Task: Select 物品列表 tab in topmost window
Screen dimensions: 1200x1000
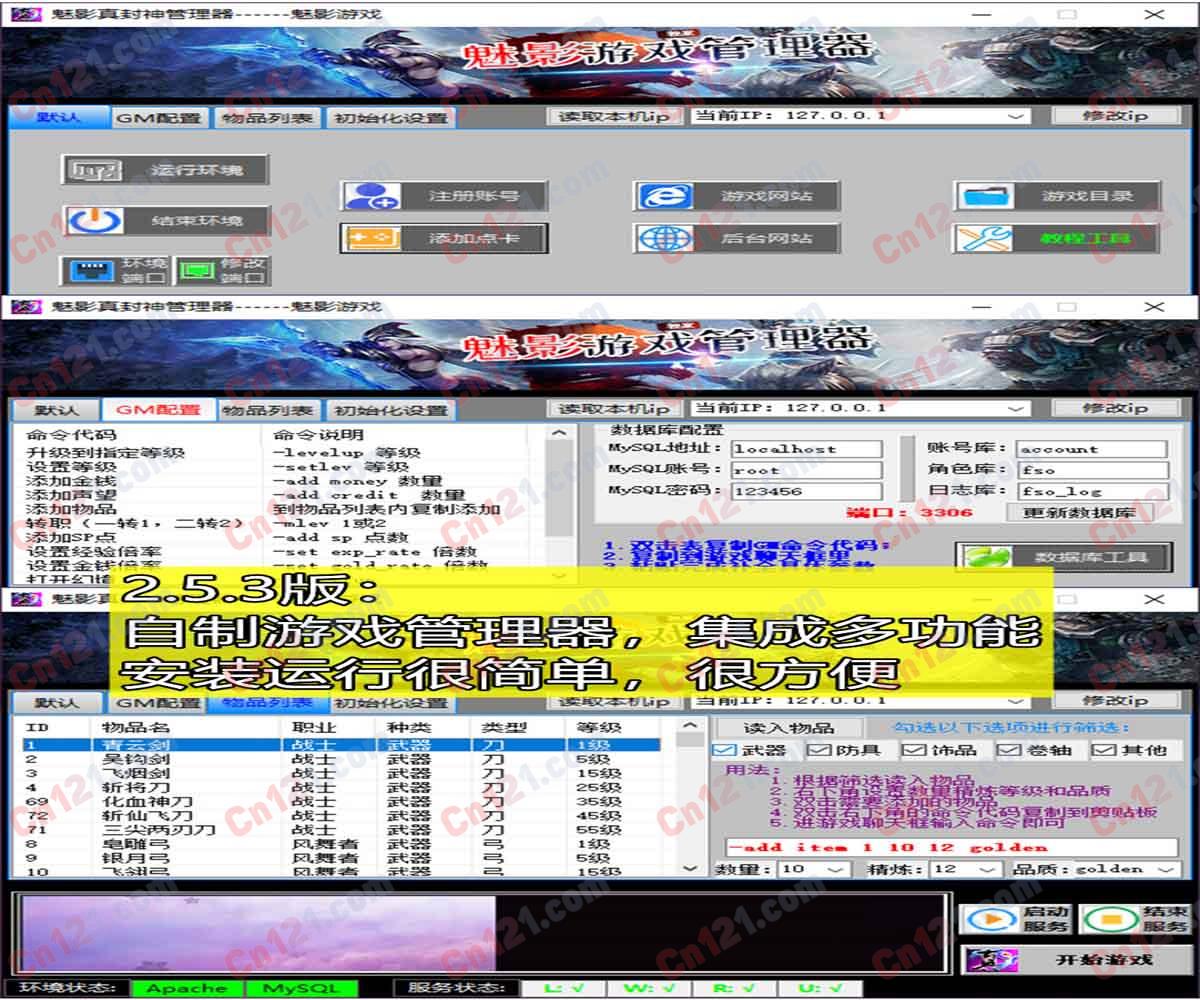Action: click(x=266, y=118)
